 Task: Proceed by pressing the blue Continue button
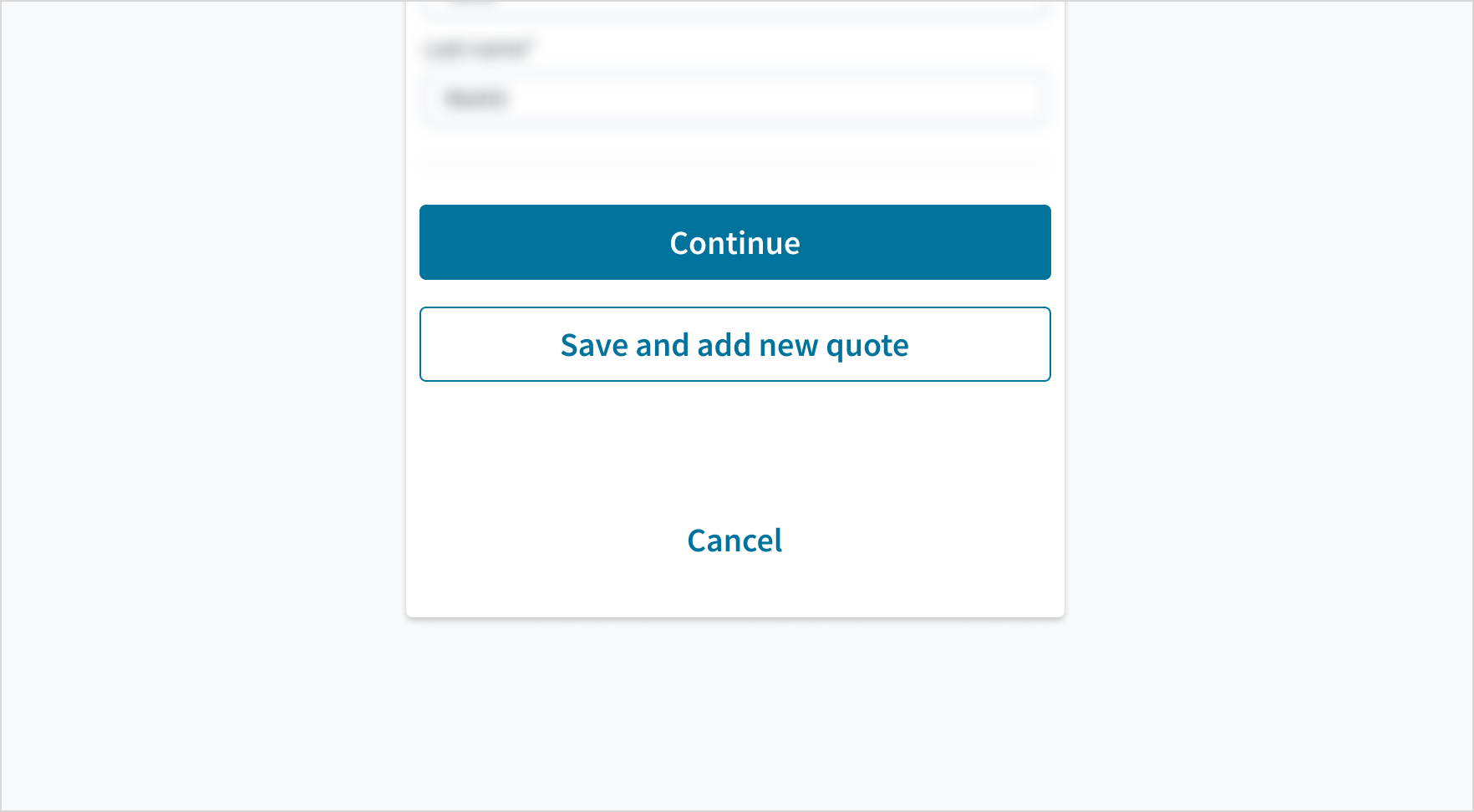click(734, 242)
